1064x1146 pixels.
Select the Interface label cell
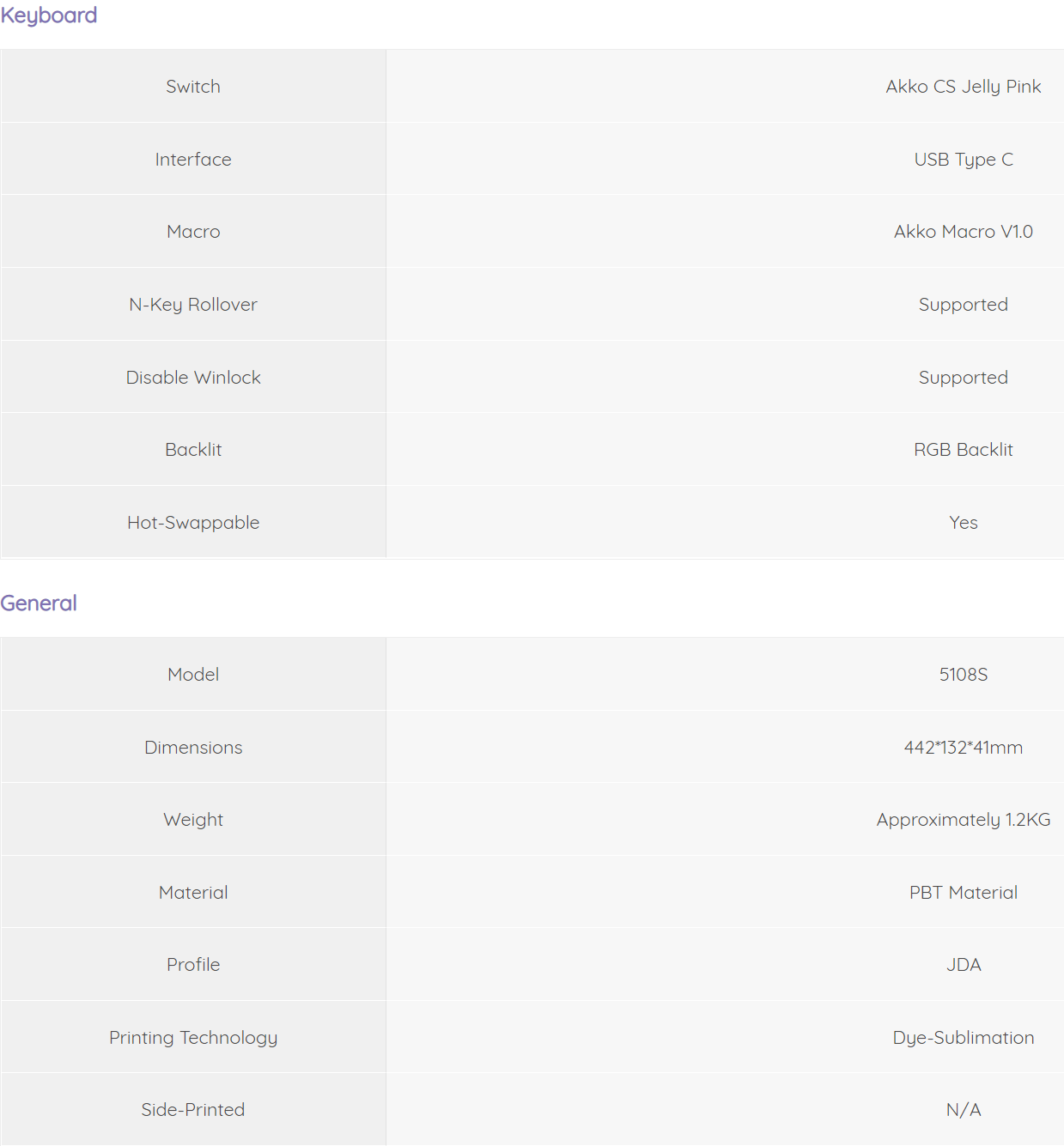(x=193, y=159)
